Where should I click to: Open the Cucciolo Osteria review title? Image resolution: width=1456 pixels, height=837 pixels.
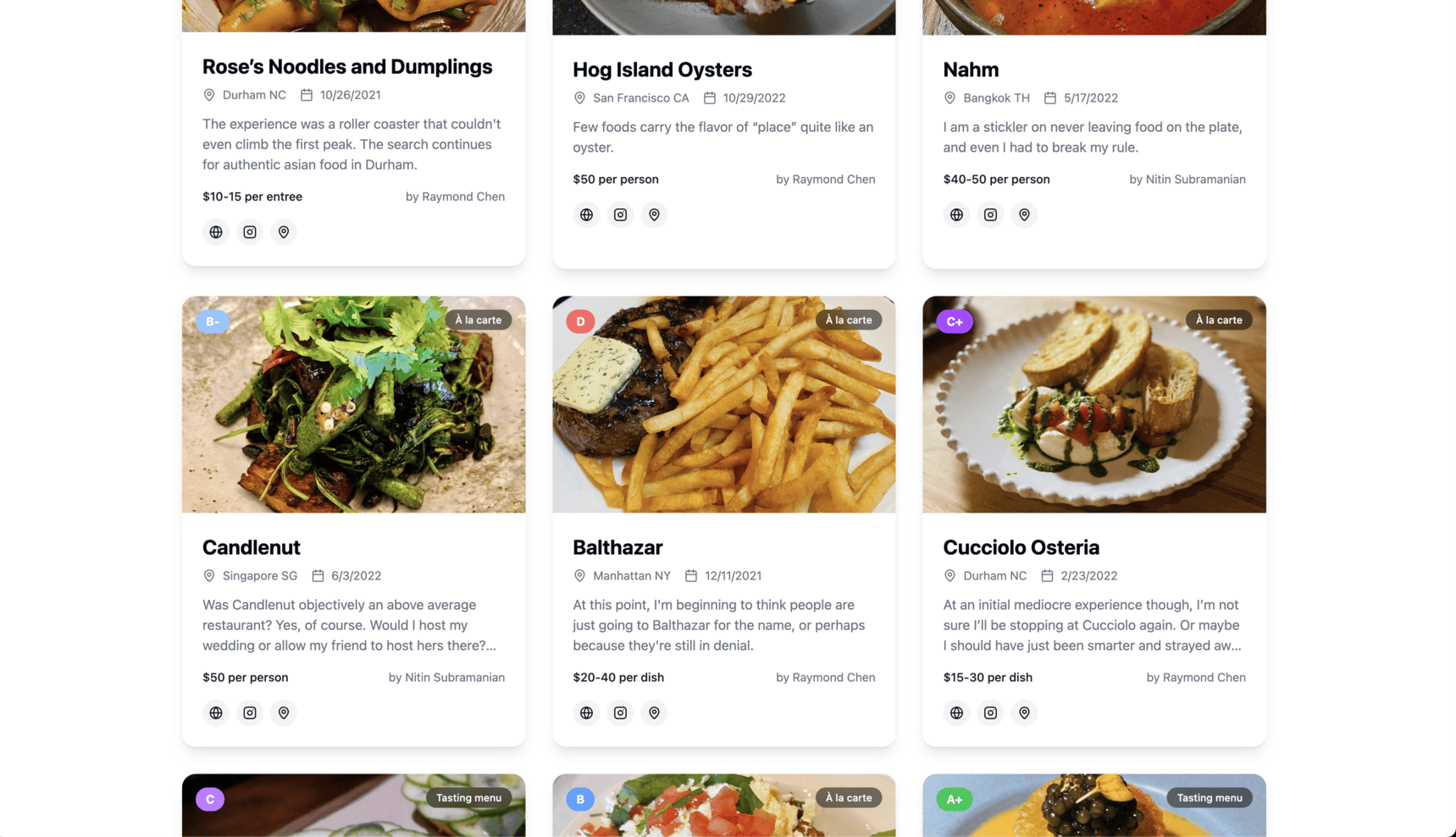coord(1021,547)
